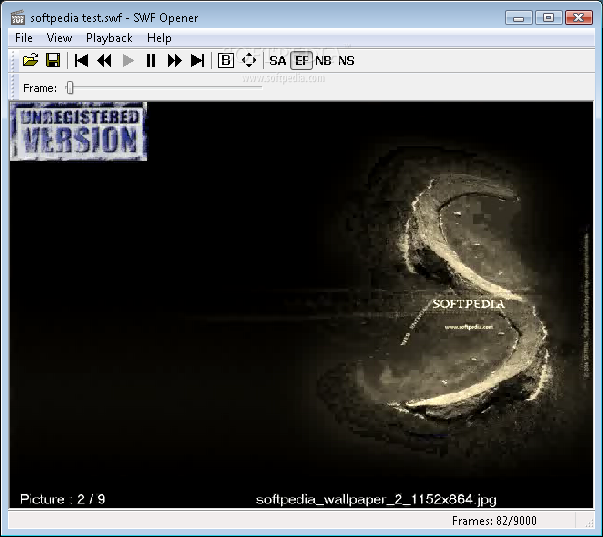Image resolution: width=603 pixels, height=537 pixels.
Task: Click the Frame slider handle
Action: (70, 88)
